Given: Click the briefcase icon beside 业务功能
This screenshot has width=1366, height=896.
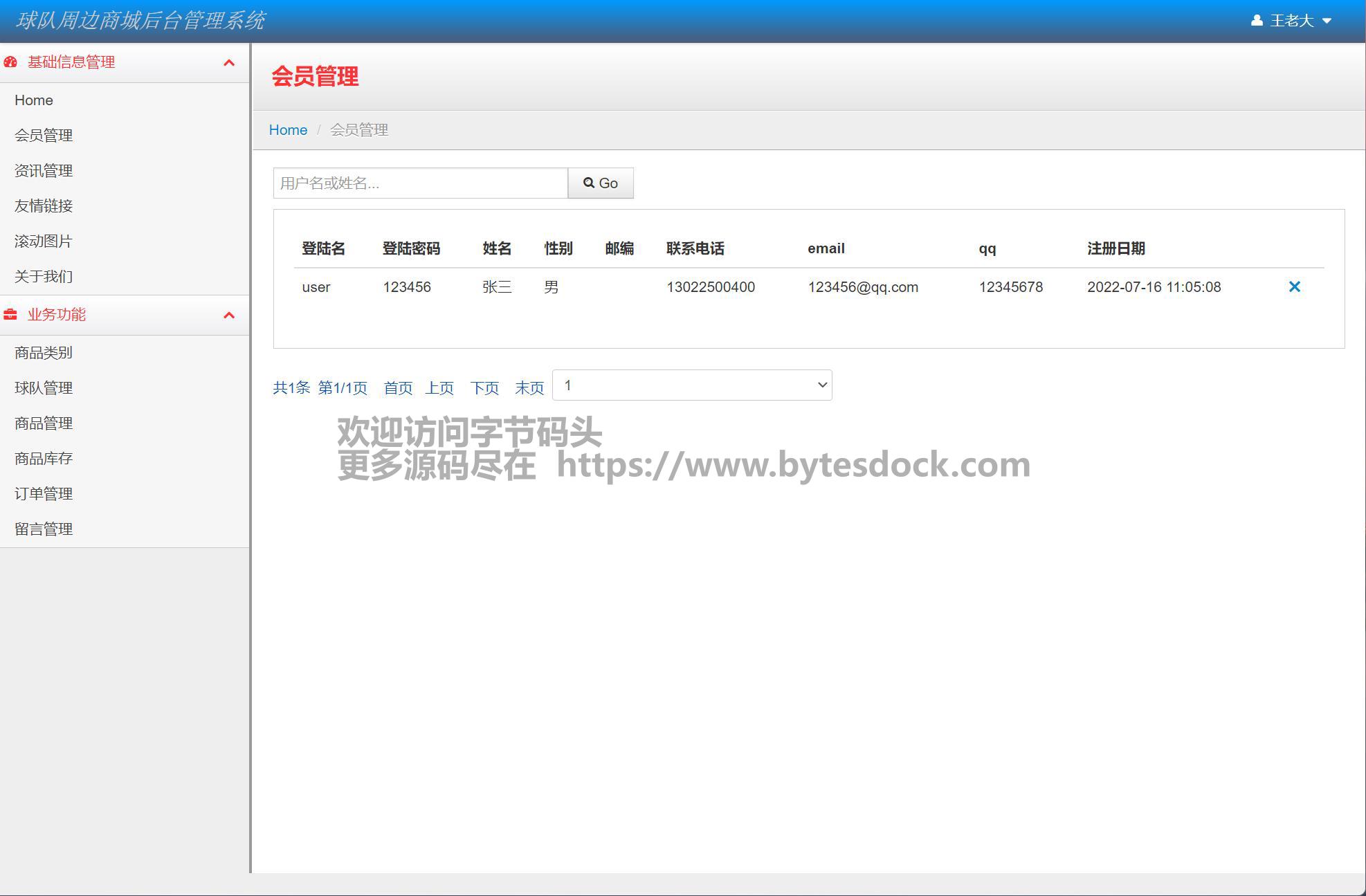Looking at the screenshot, I should click(x=10, y=315).
